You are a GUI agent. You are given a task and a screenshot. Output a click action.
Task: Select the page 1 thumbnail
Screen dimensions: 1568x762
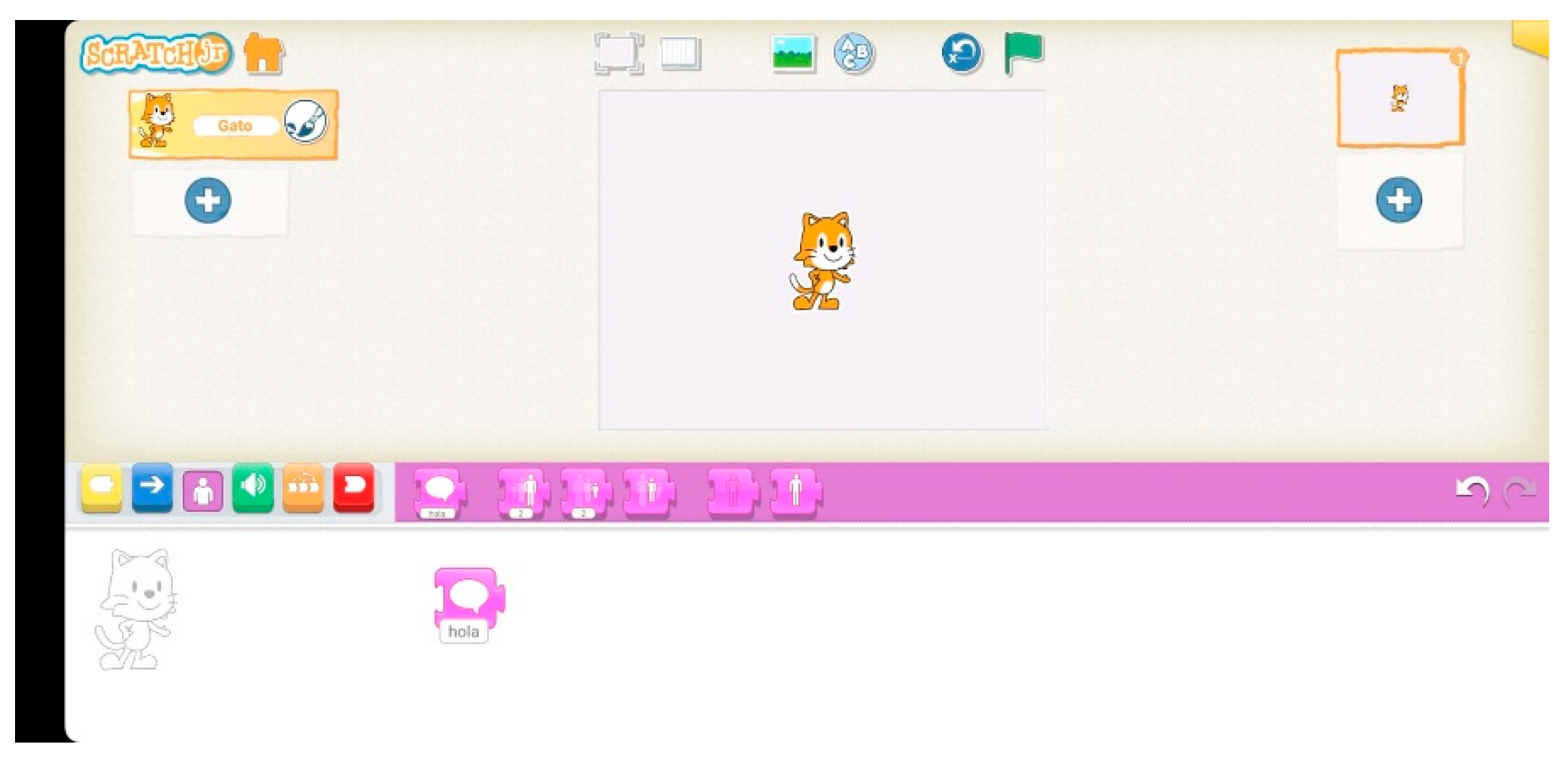[1400, 98]
